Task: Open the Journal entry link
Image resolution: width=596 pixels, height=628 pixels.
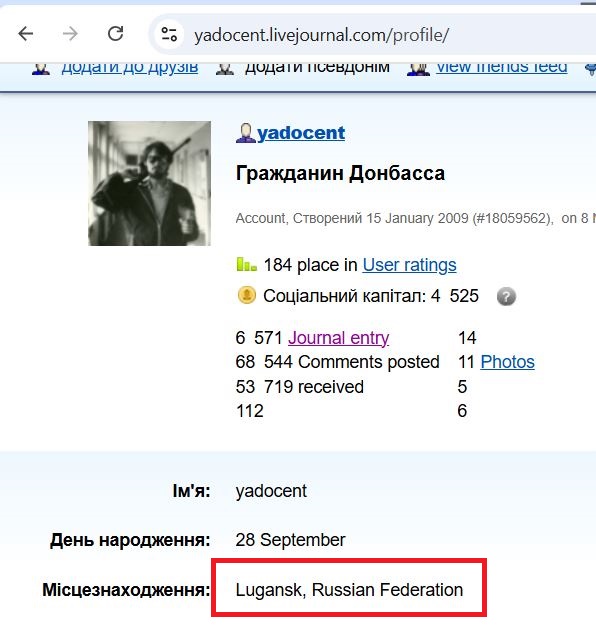Action: click(338, 338)
